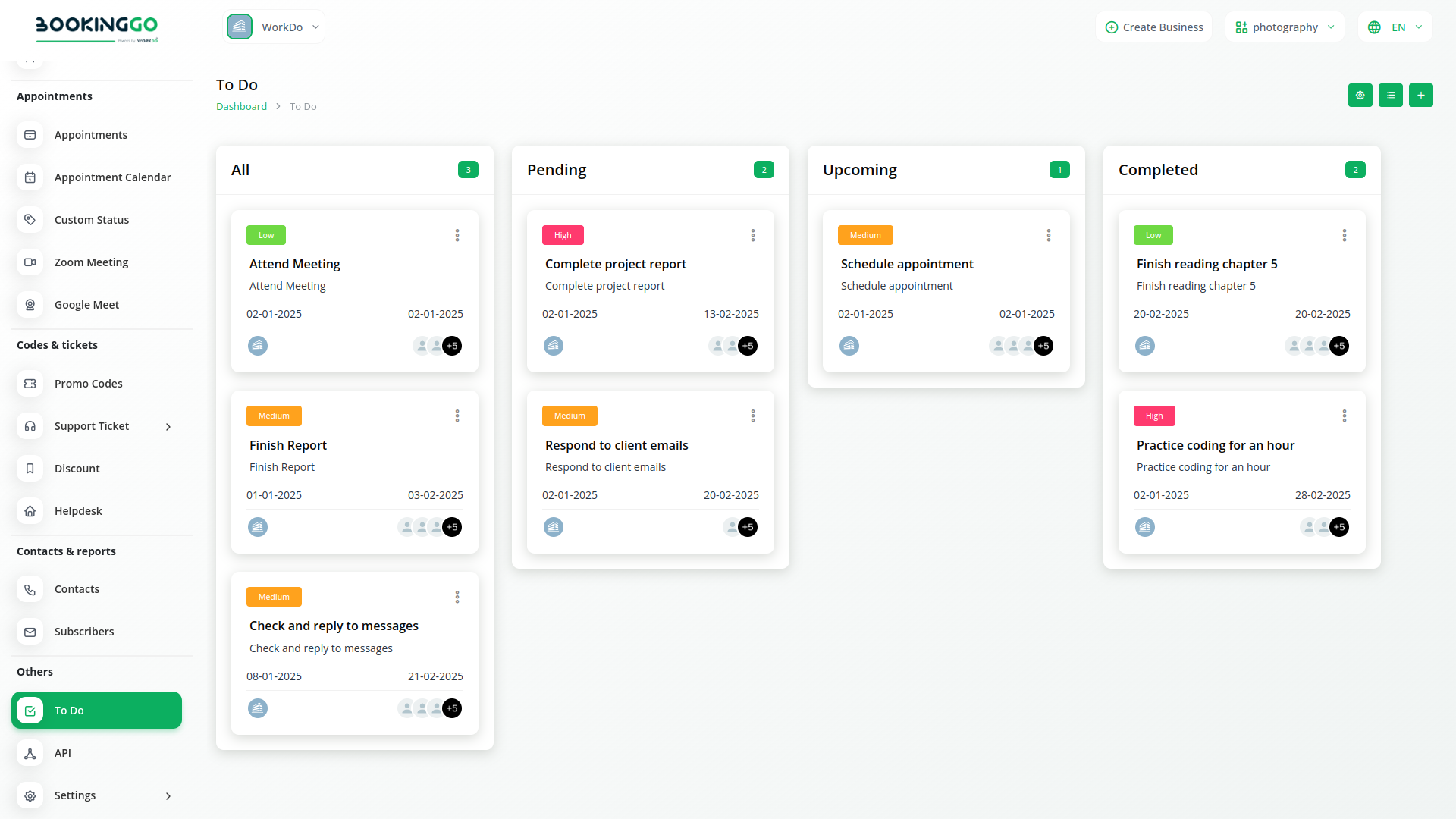
Task: Open the To Do settings gear icon
Action: 1360,96
